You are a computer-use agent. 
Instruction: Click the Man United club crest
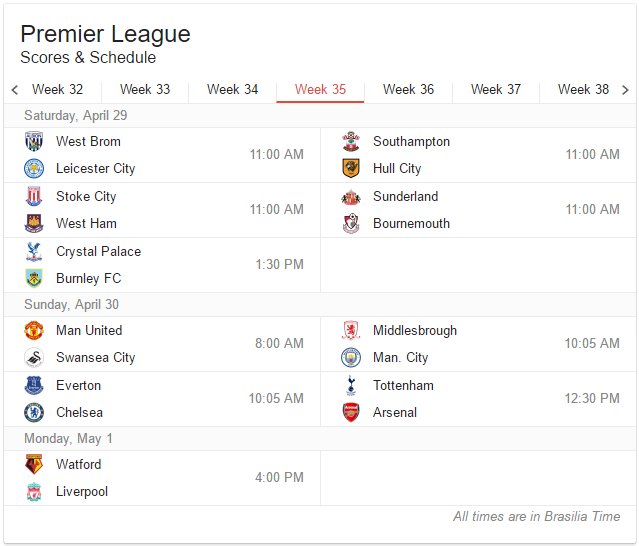coord(34,331)
